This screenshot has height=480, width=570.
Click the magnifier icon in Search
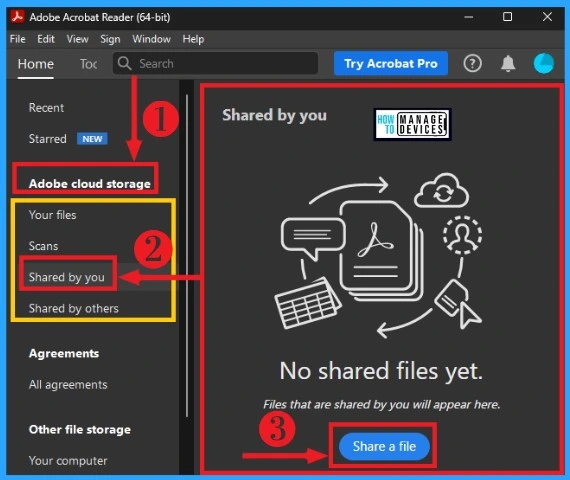coord(124,63)
